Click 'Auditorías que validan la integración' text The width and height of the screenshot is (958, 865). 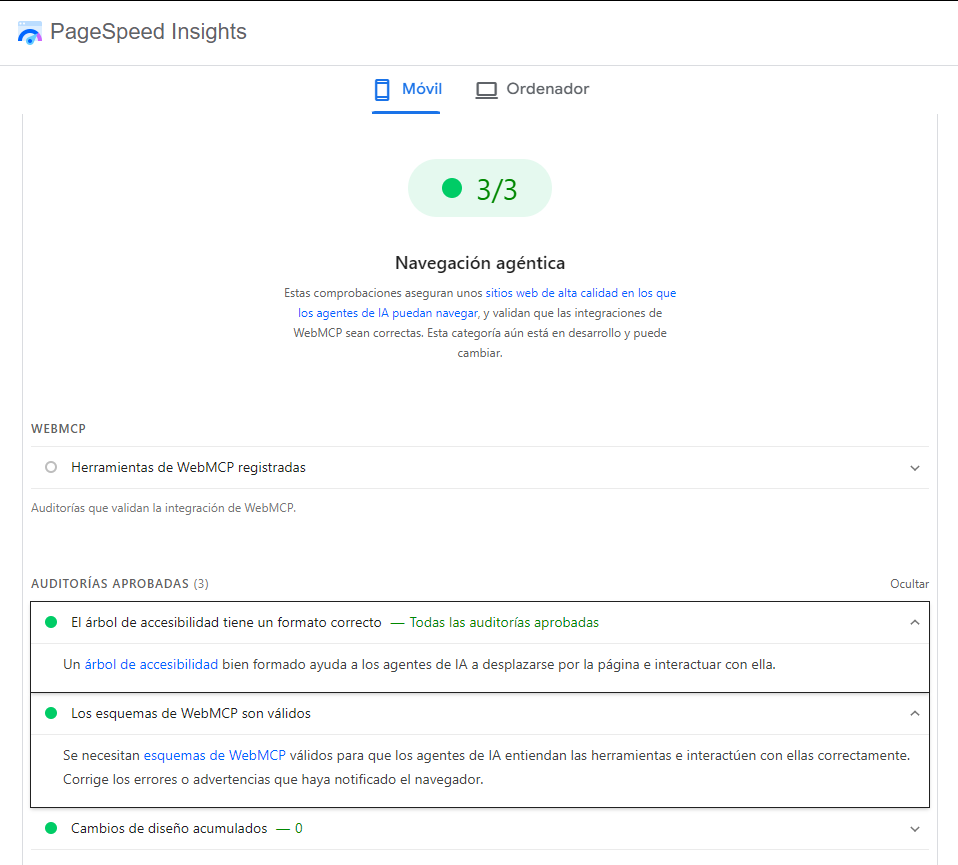tap(164, 508)
